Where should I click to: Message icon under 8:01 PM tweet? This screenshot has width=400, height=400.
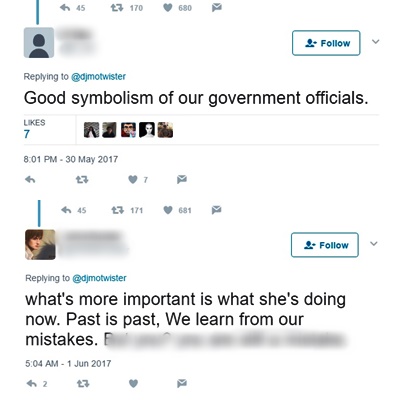point(182,179)
